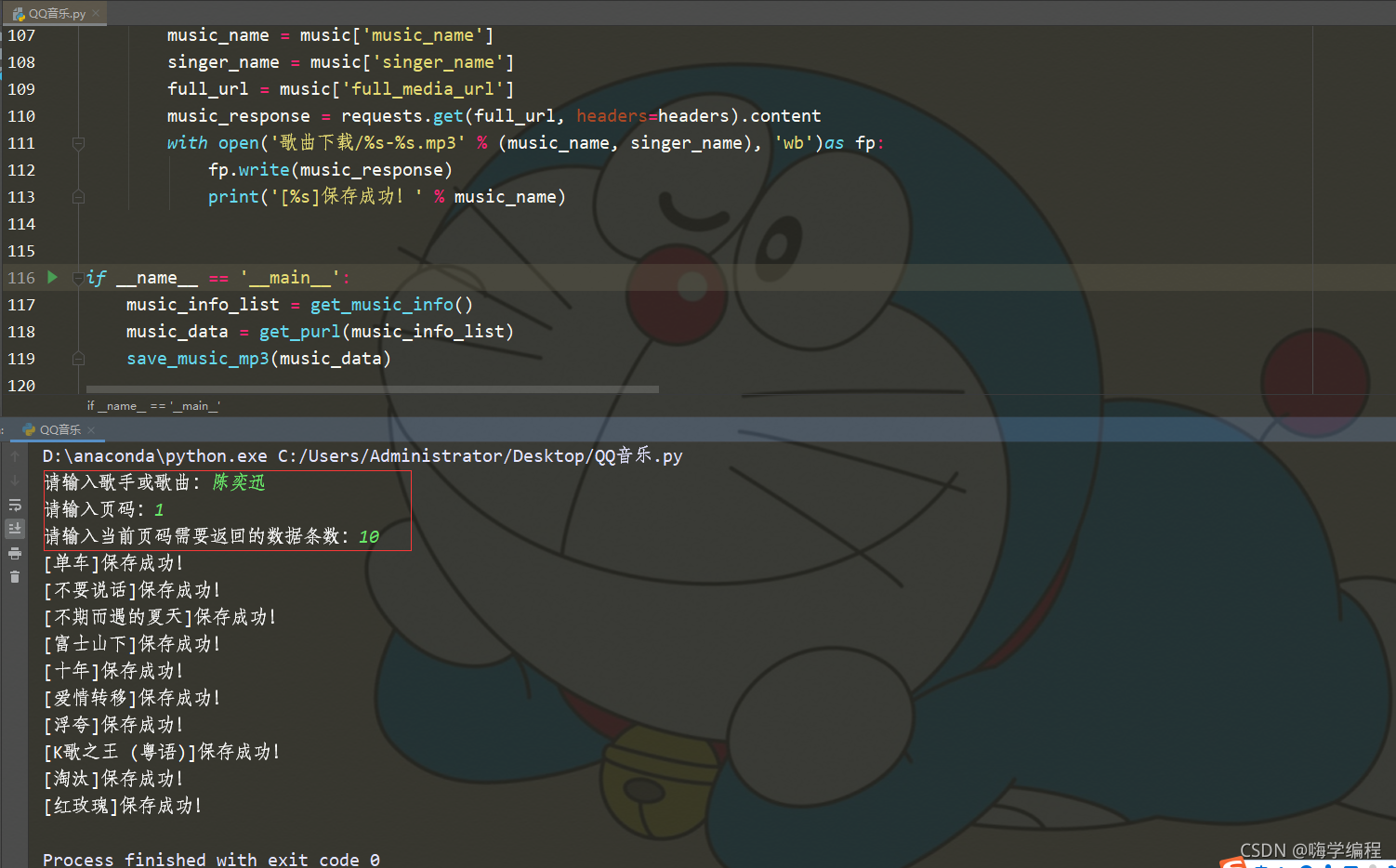Click the [不要说话]保存成功 output line
The height and width of the screenshot is (868, 1396).
coord(132,590)
